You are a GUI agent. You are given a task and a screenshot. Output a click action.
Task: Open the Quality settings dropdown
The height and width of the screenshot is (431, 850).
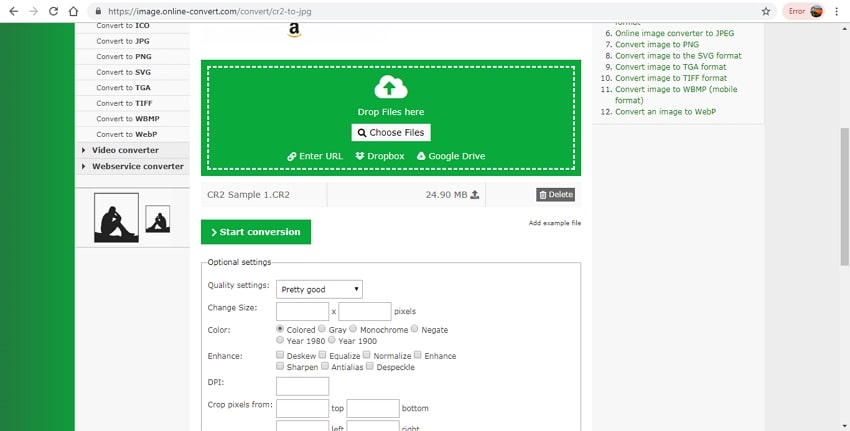click(x=319, y=289)
